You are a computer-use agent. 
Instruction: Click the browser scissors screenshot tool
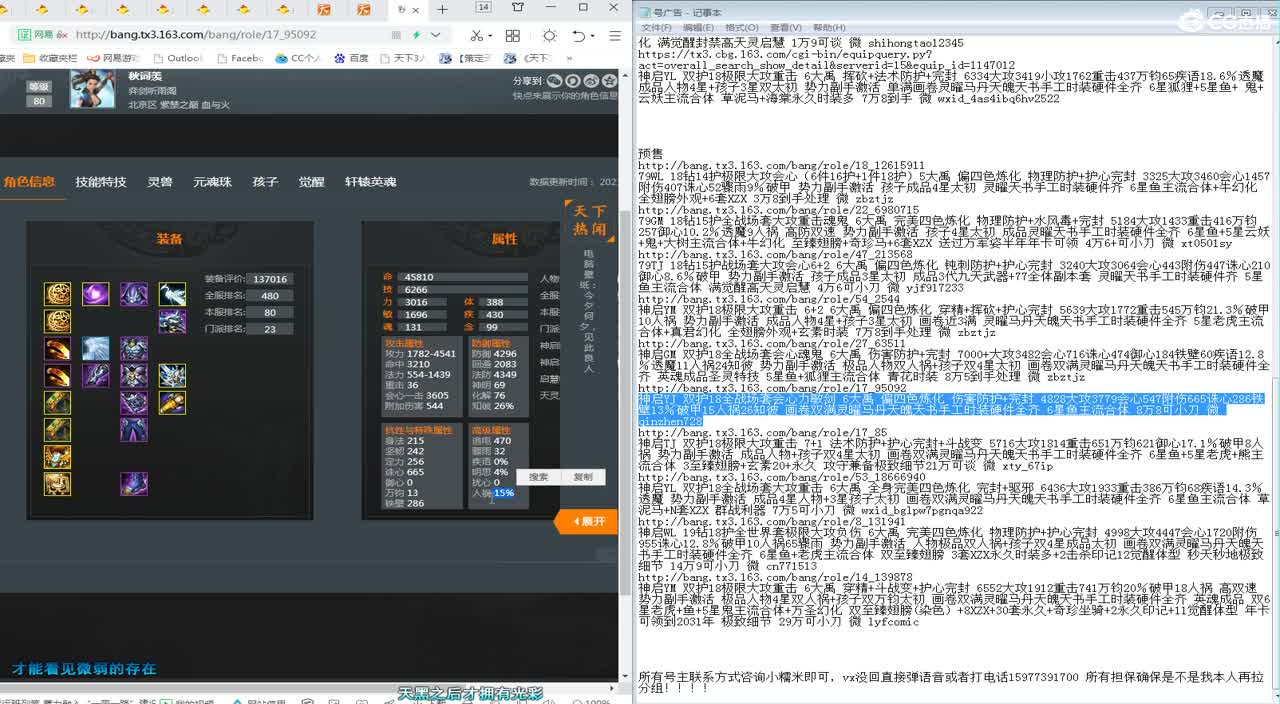pos(477,35)
